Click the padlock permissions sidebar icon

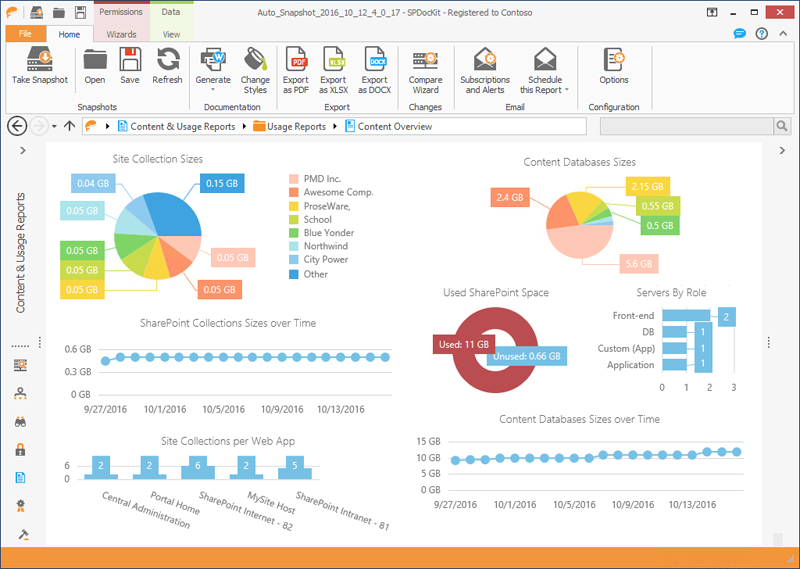tap(20, 450)
